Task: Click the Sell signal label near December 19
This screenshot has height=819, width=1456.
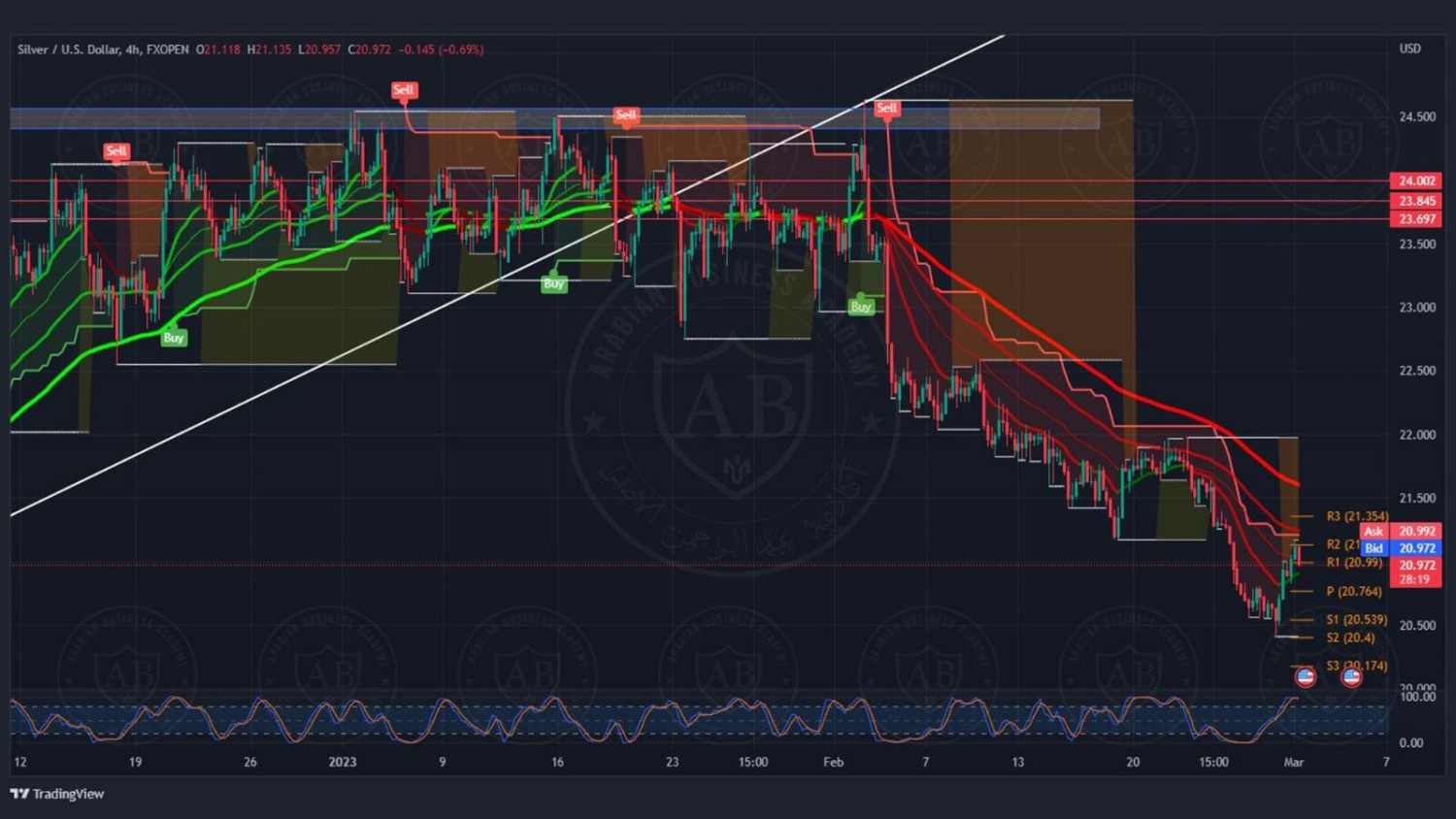Action: click(116, 150)
